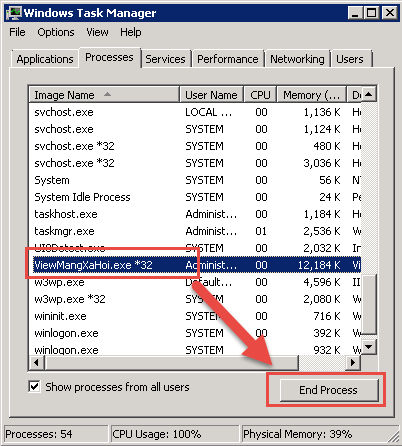Select the System Idle Process row
The image size is (402, 446).
(x=195, y=197)
